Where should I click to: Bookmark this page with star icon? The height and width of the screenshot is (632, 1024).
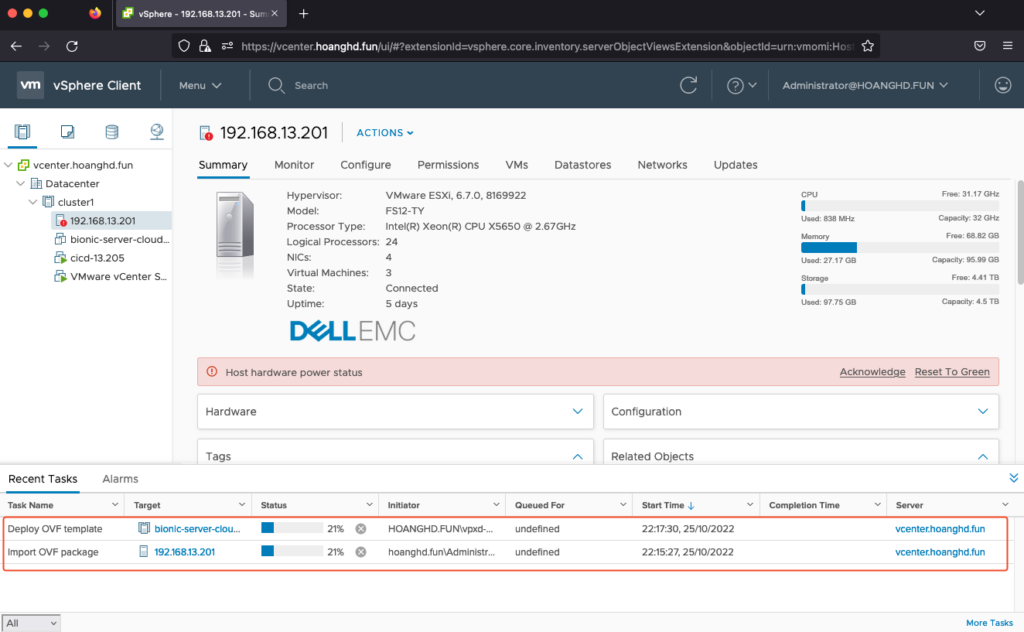pos(867,46)
